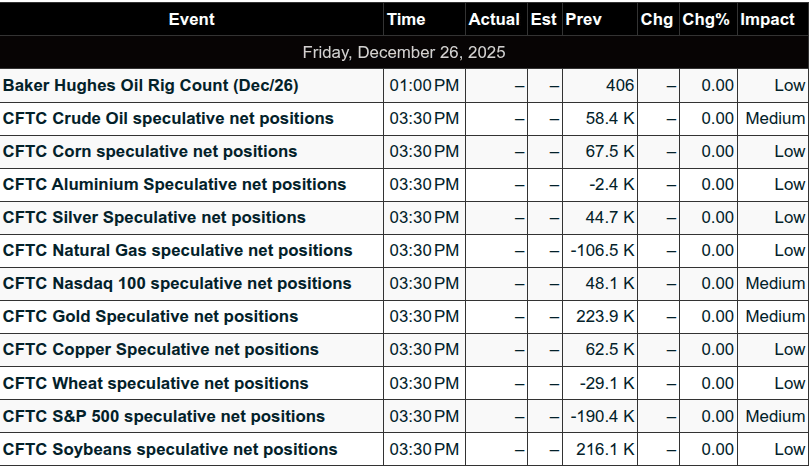The image size is (810, 469).
Task: Select the Impact column header
Action: 767,20
